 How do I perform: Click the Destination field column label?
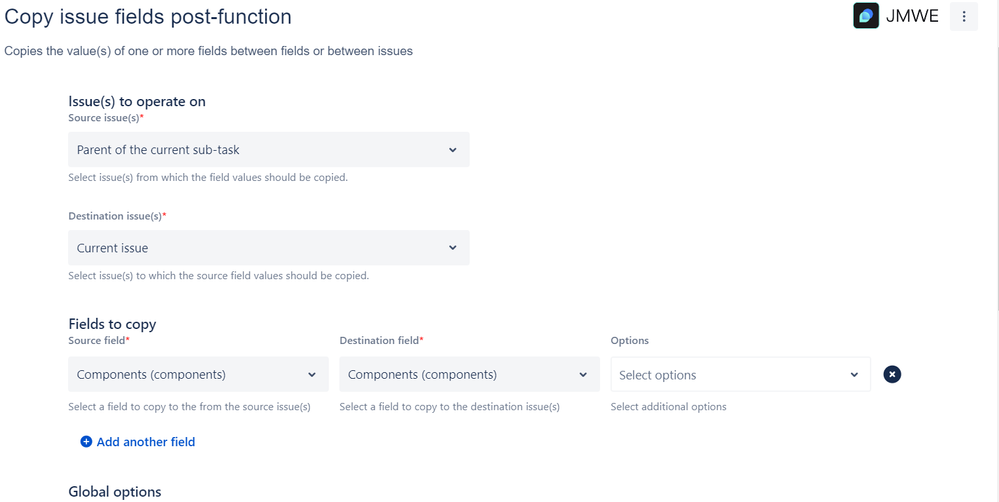coord(379,341)
